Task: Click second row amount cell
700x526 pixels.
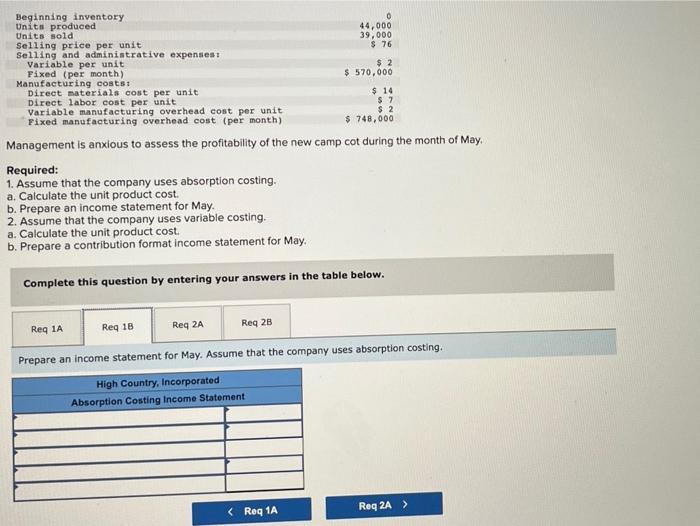Action: [x=264, y=430]
